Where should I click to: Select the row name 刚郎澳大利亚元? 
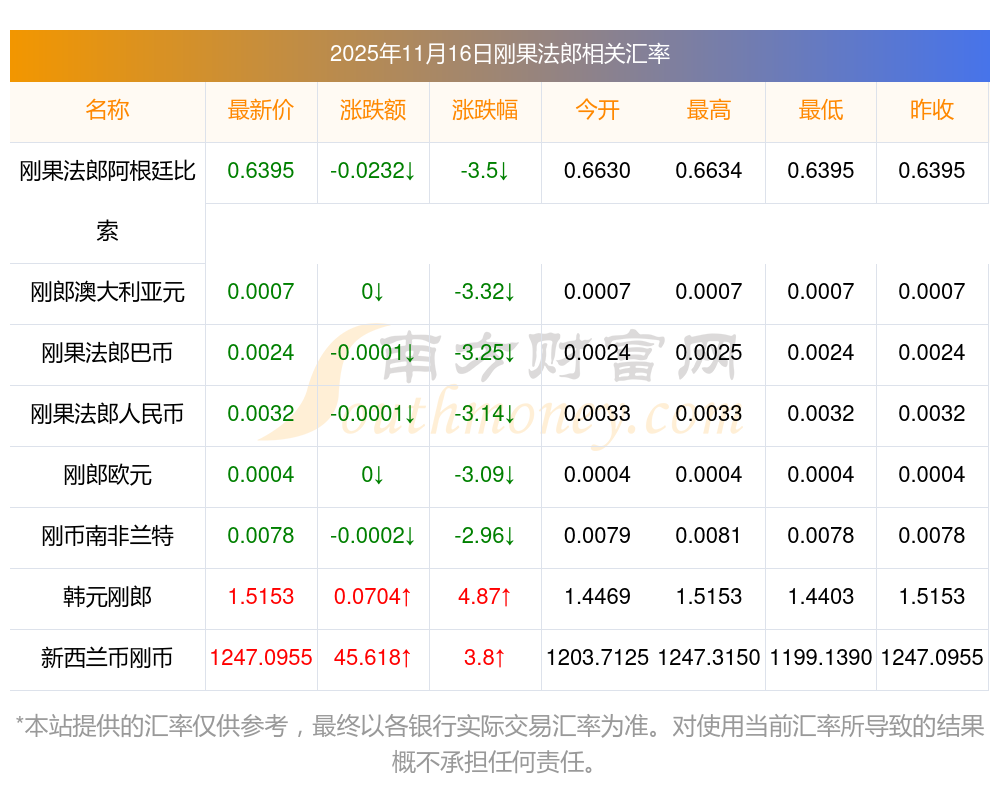pos(107,292)
